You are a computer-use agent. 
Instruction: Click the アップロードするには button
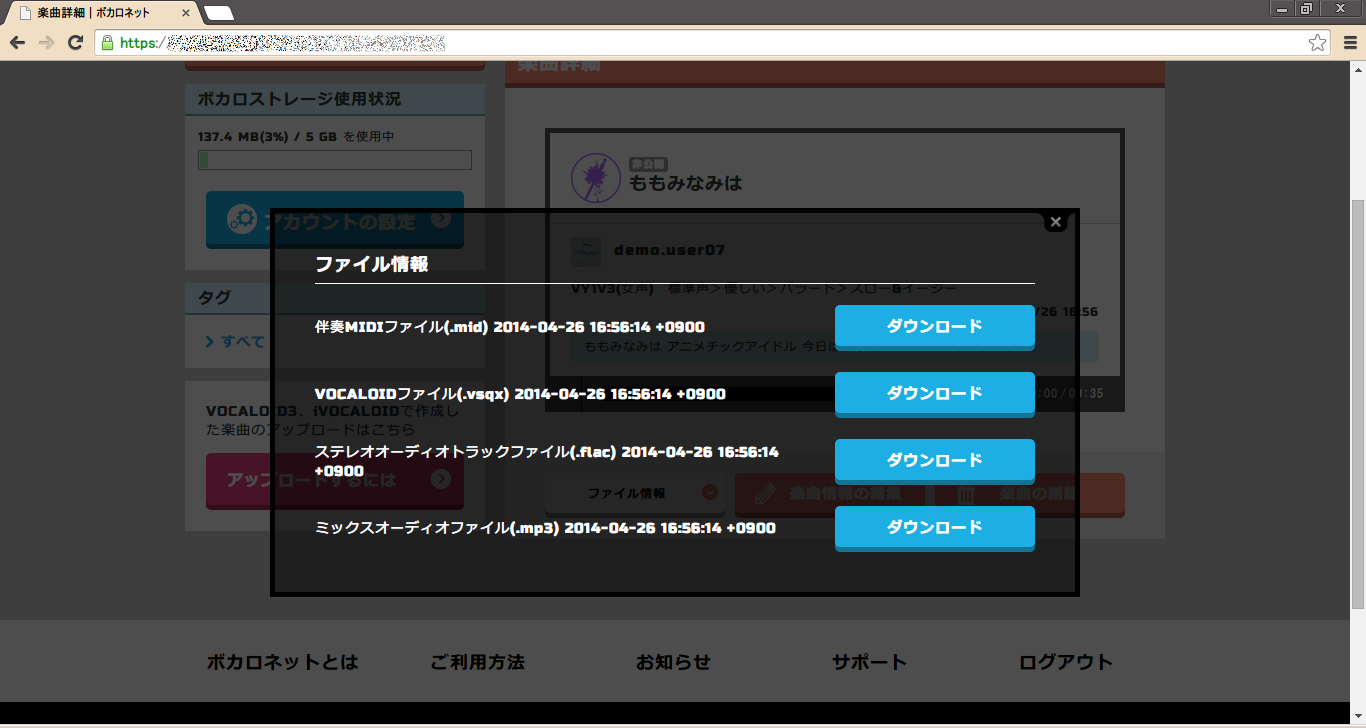click(334, 481)
